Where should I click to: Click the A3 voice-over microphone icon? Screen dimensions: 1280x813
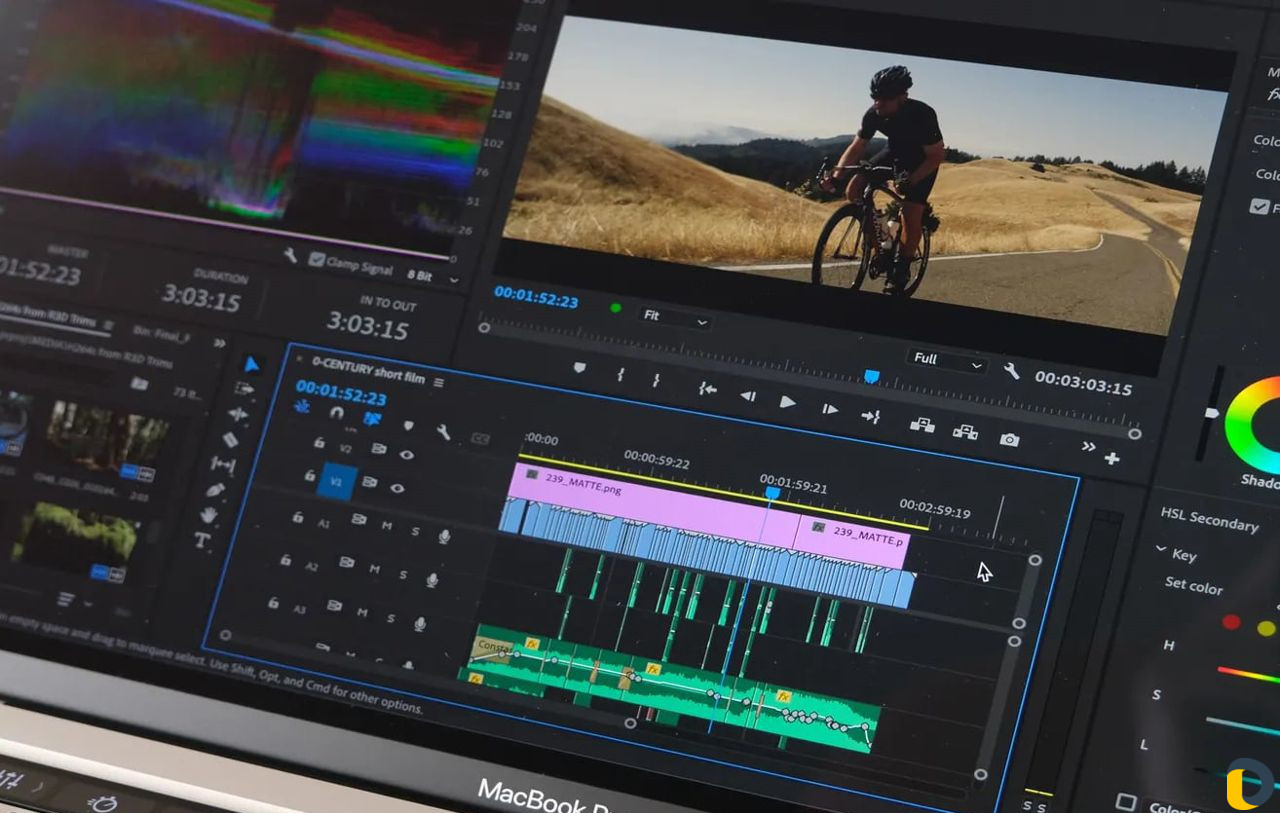420,624
